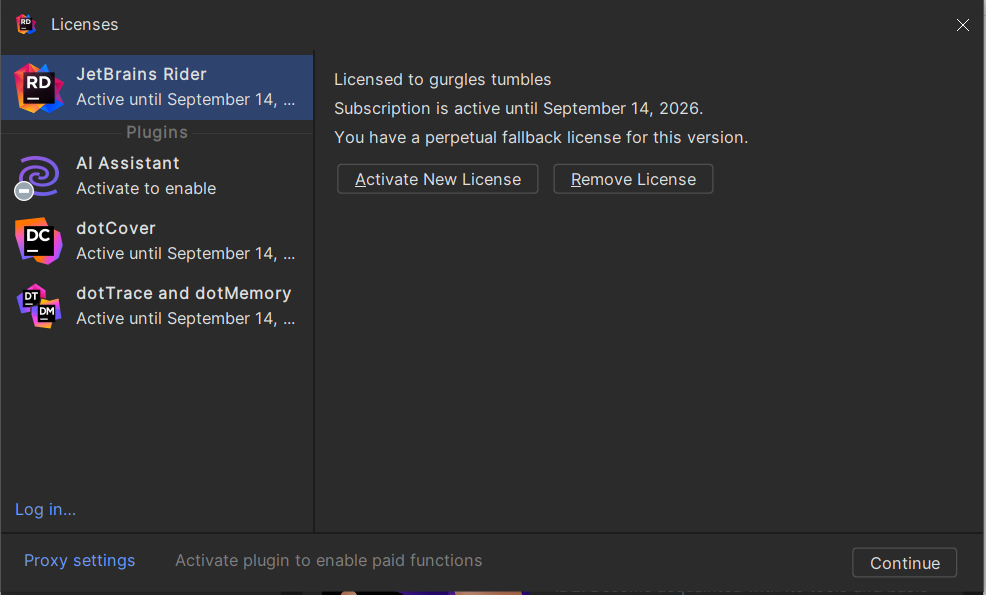Image resolution: width=986 pixels, height=595 pixels.
Task: Open Proxy settings link
Action: tap(79, 560)
